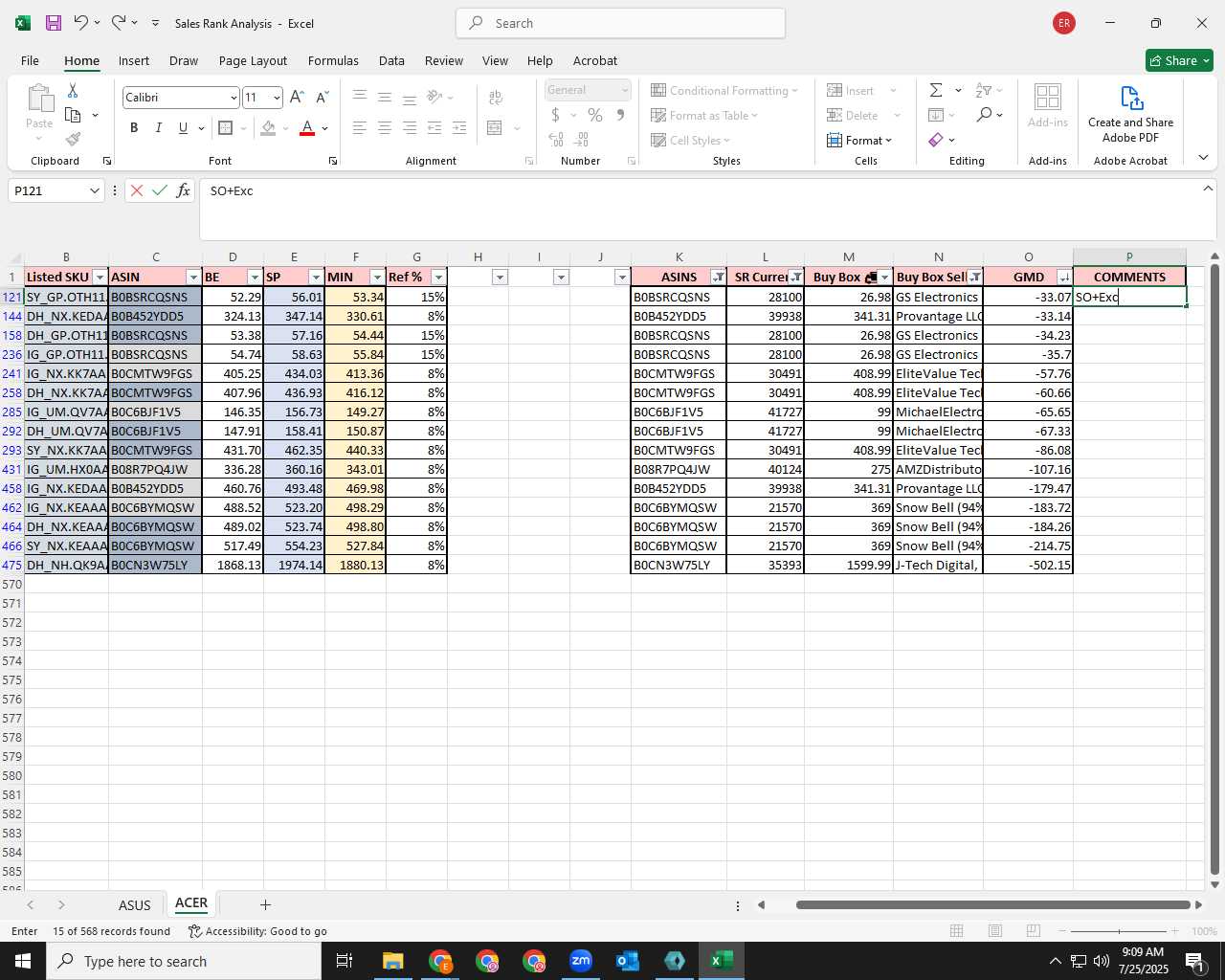Collapse the ribbon with chevron
Viewport: 1225px width, 980px height.
(1203, 158)
